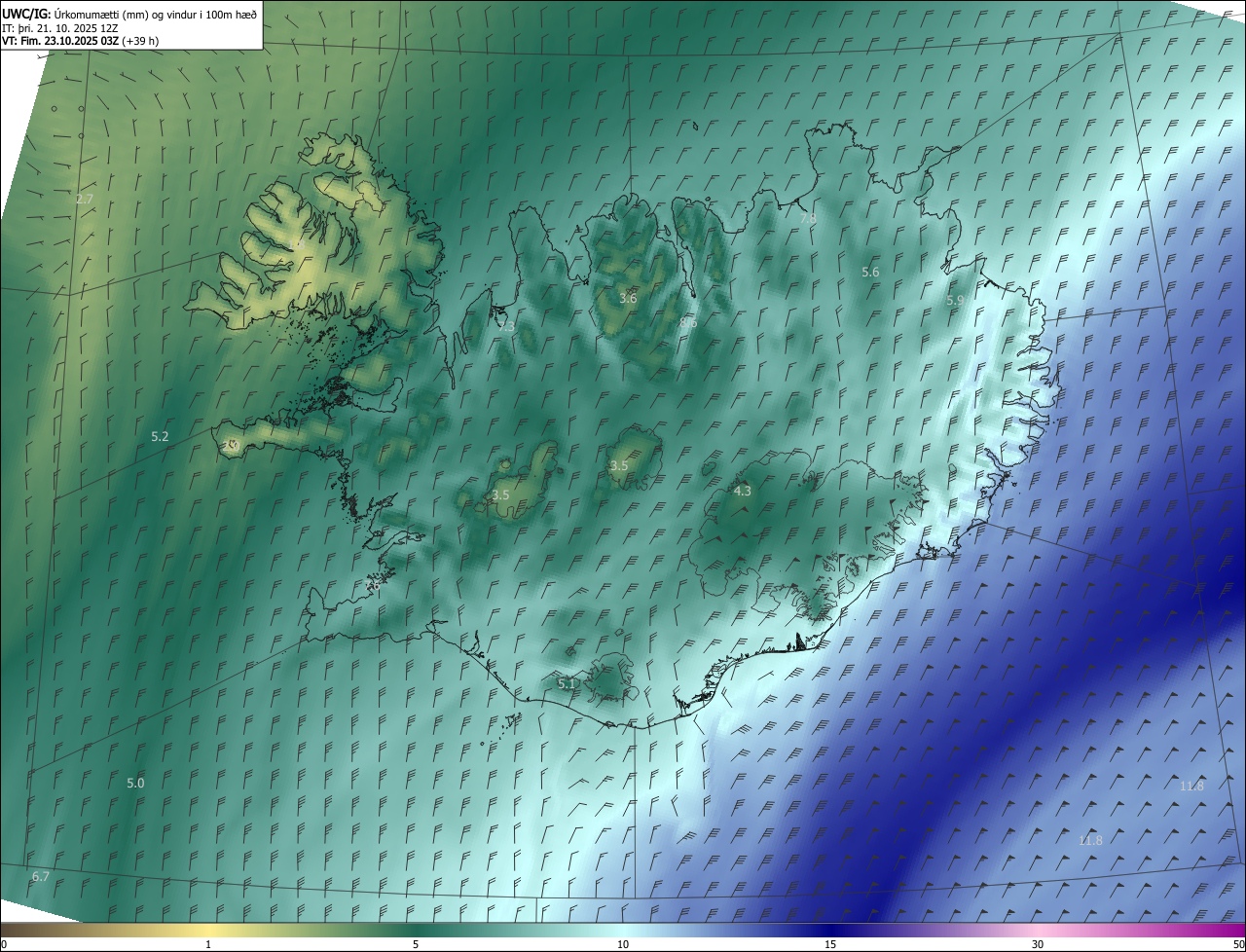Click the title line 'Úrkomumætti (mm) og vindur í 100m hæð'

click(x=156, y=14)
